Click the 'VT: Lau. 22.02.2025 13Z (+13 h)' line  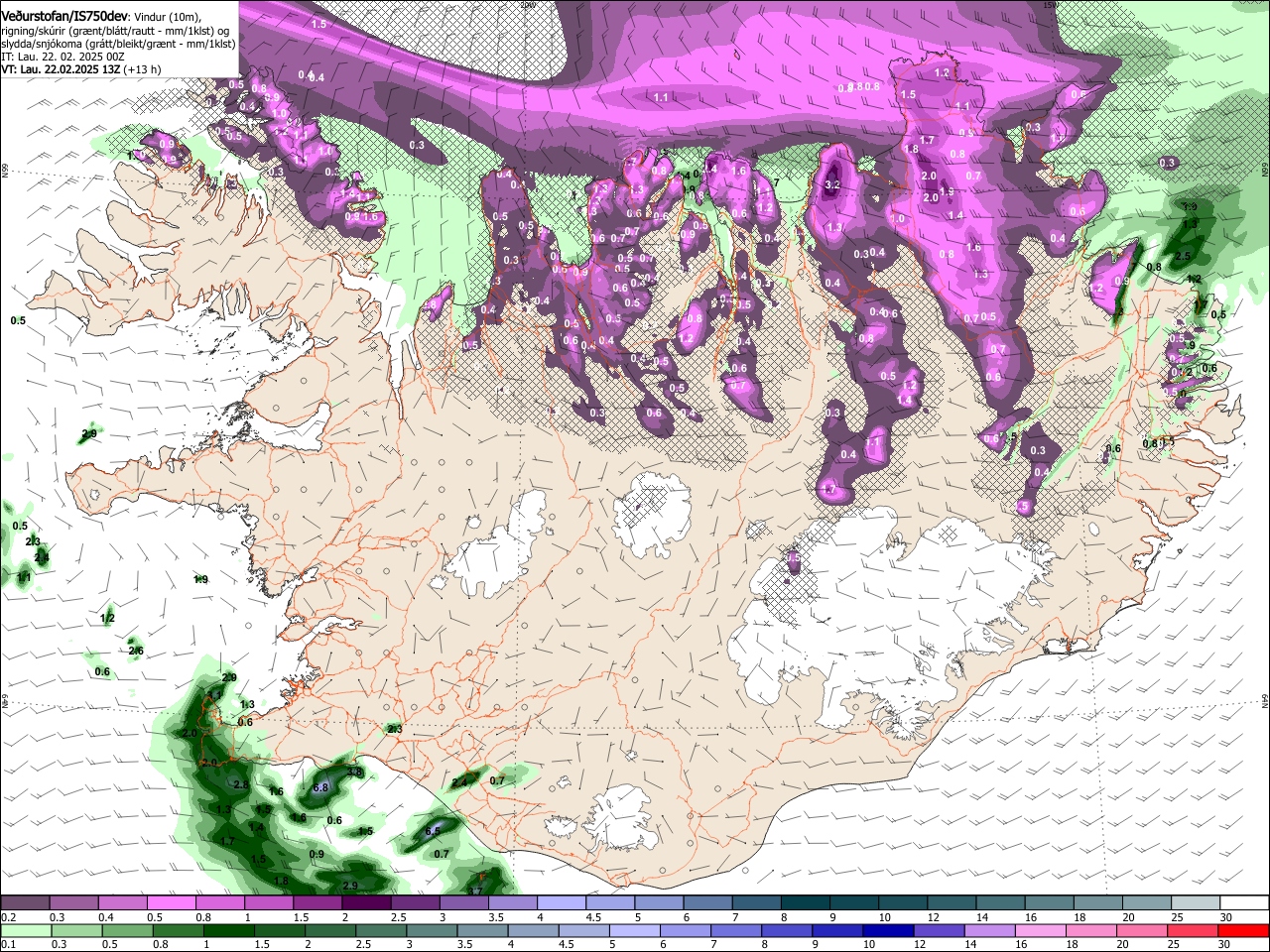[81, 69]
